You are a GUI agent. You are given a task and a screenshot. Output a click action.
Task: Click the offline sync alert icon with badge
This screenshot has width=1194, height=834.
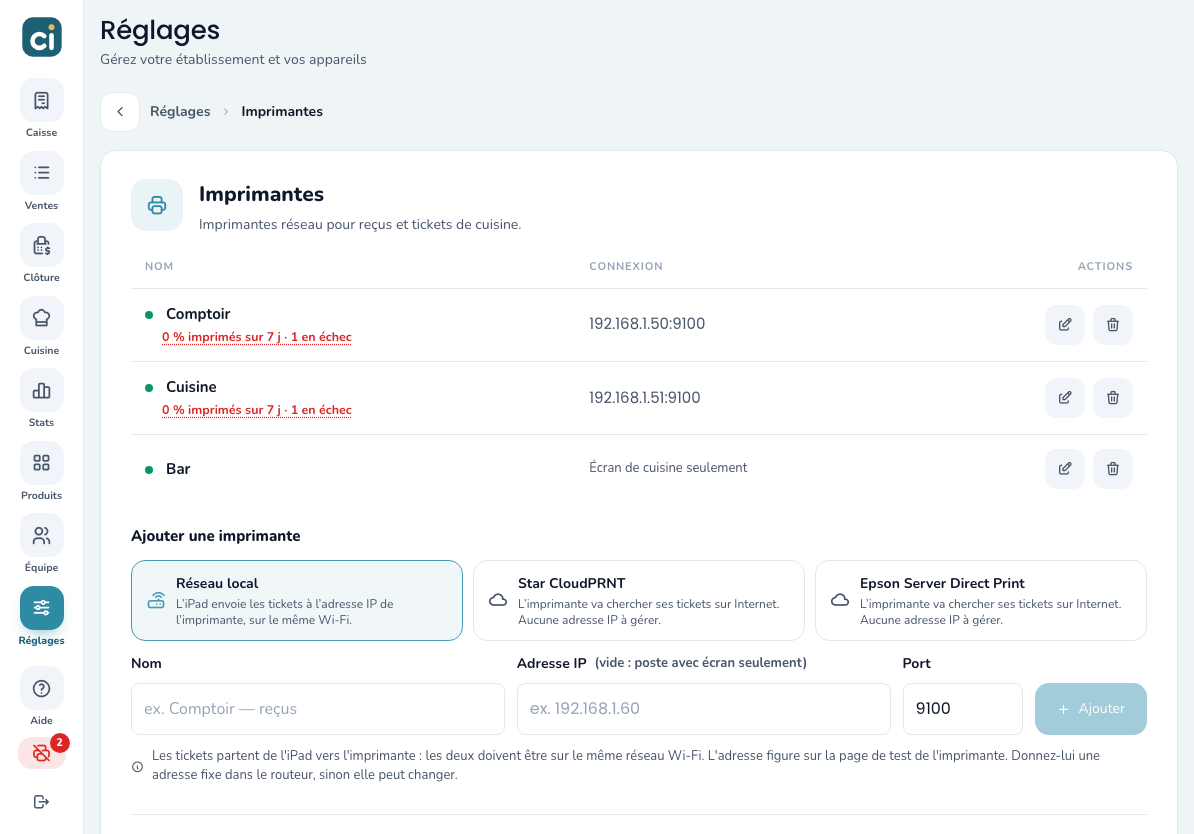(x=41, y=753)
